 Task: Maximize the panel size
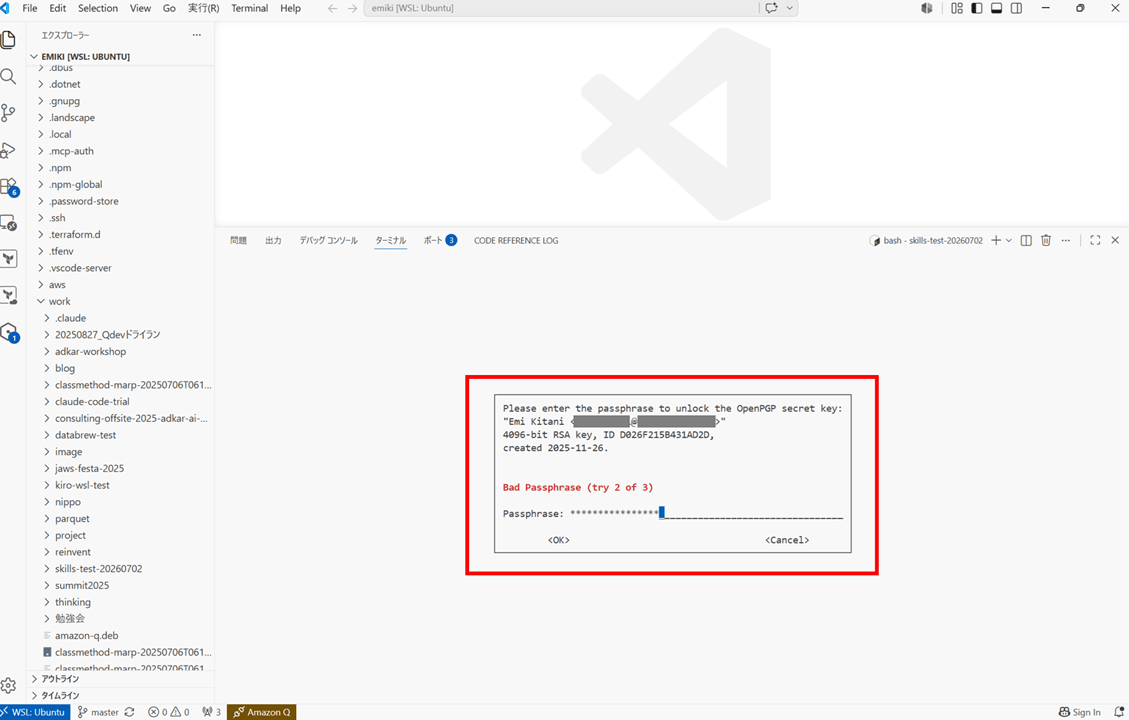[x=1095, y=240]
